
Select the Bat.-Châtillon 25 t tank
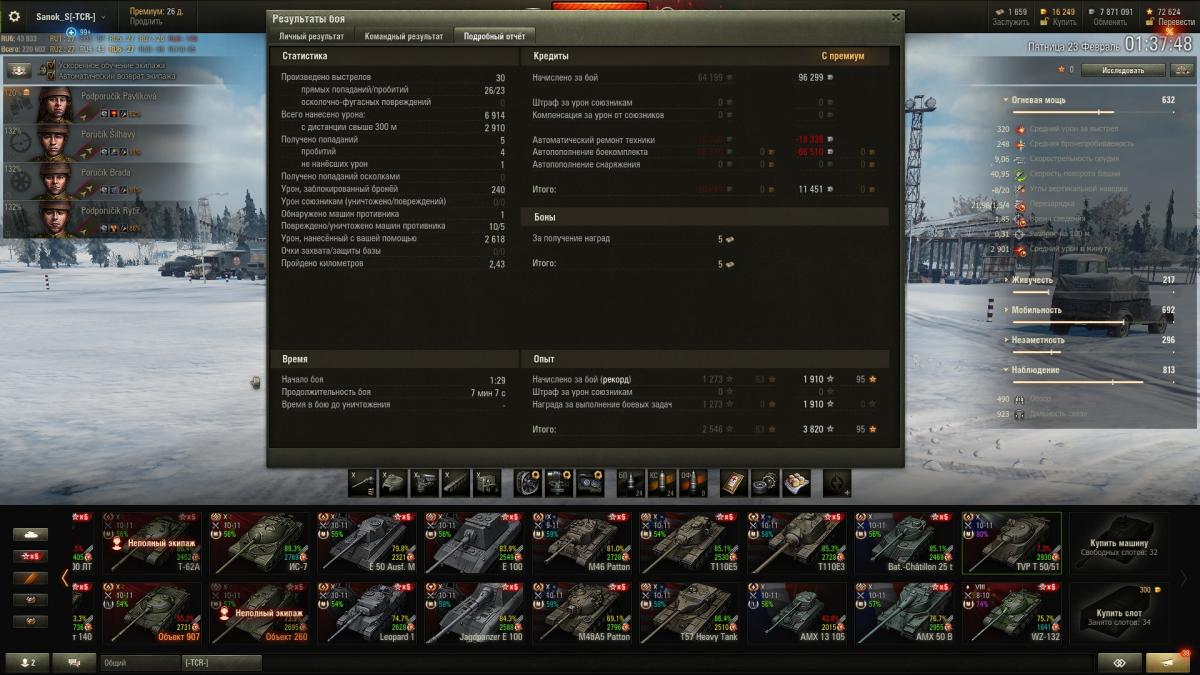pyautogui.click(x=904, y=542)
